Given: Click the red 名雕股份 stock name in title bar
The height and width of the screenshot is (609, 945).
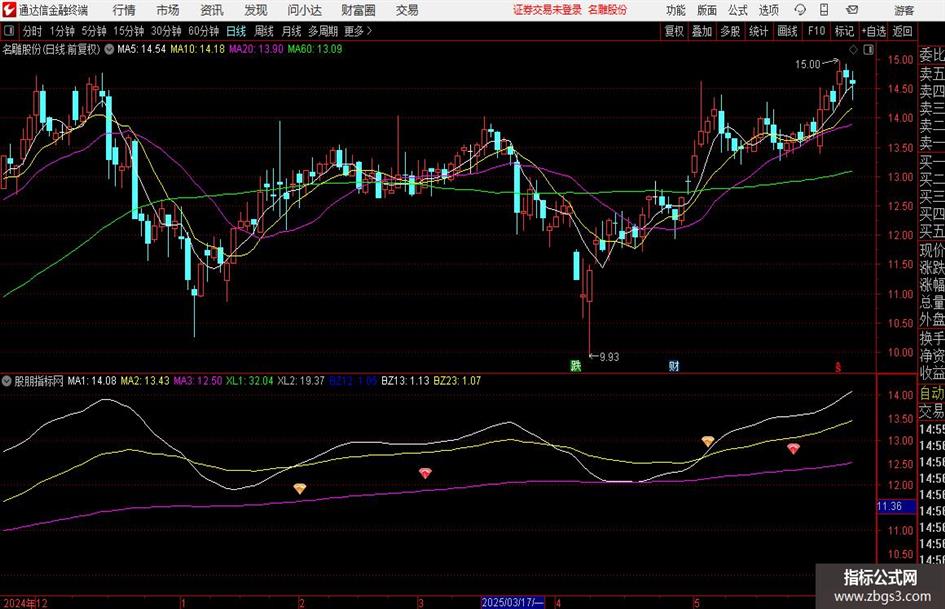Looking at the screenshot, I should (x=608, y=10).
